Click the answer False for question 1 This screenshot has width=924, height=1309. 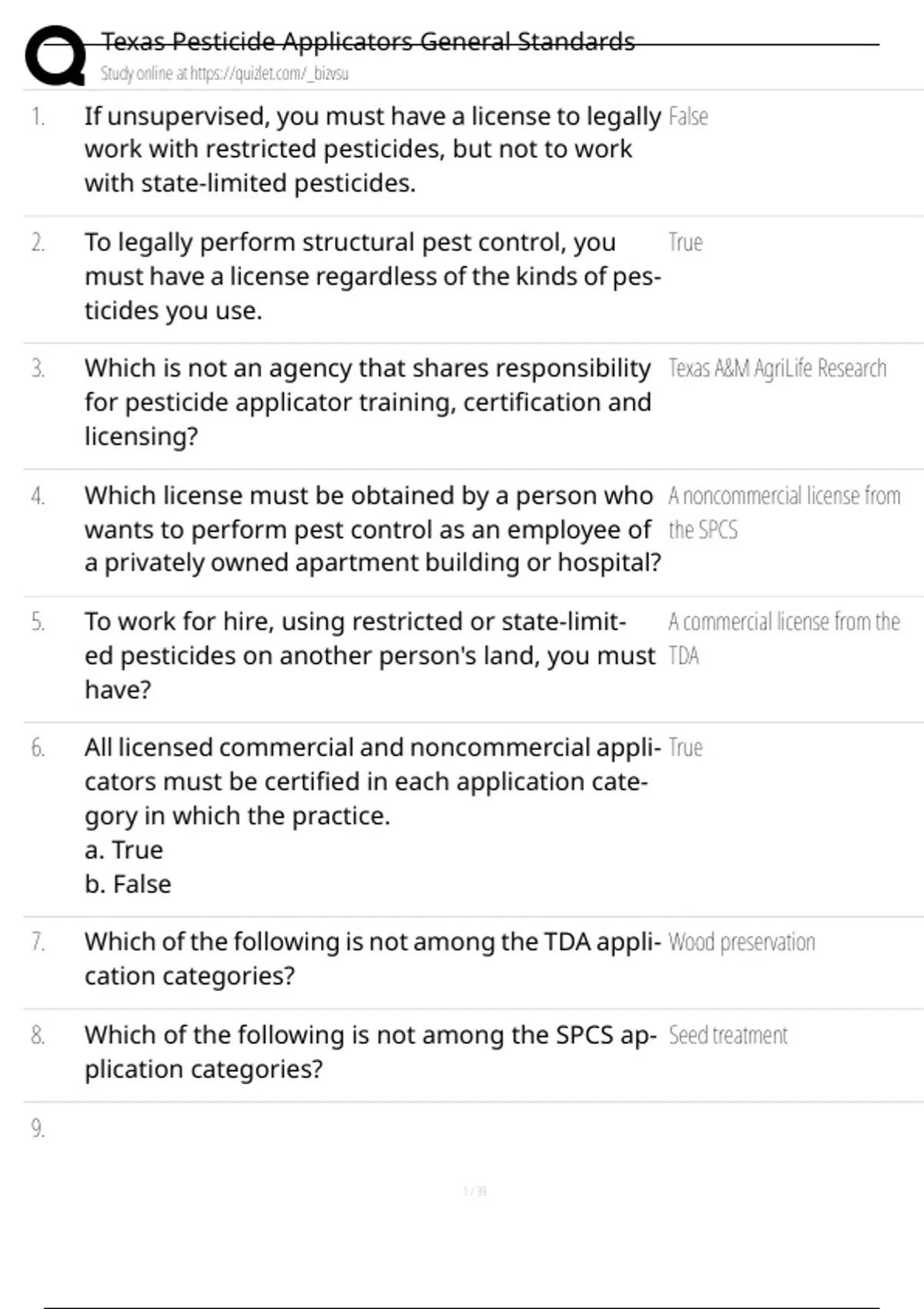click(x=688, y=116)
